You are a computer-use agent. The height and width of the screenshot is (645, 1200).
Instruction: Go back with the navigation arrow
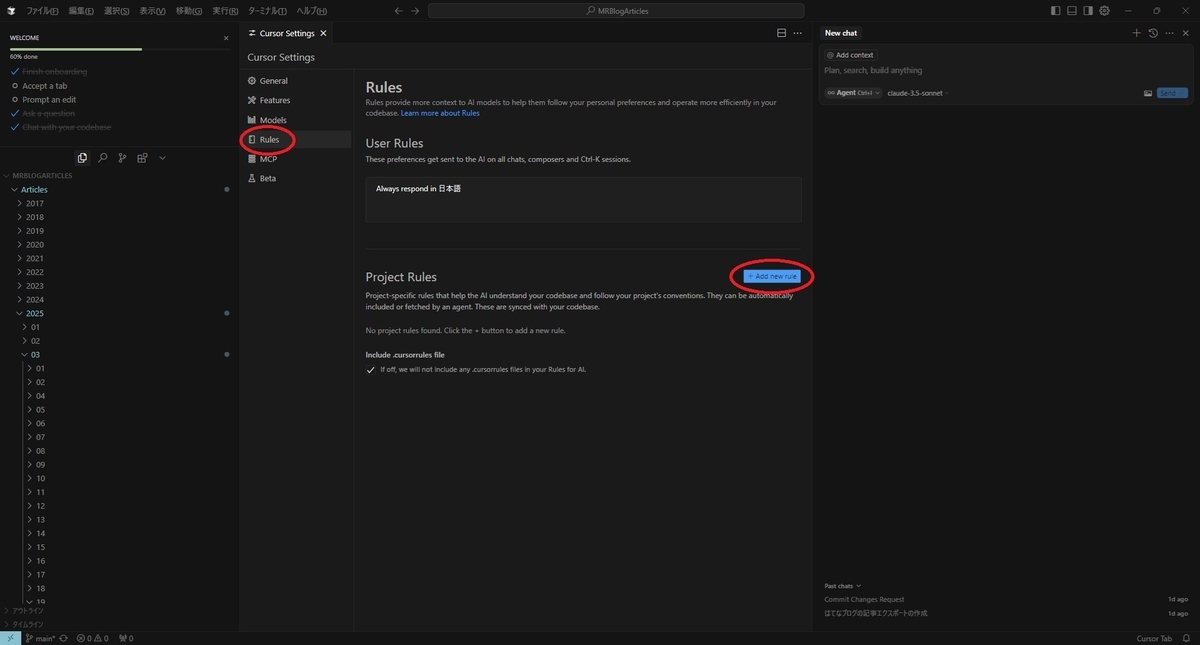click(399, 11)
